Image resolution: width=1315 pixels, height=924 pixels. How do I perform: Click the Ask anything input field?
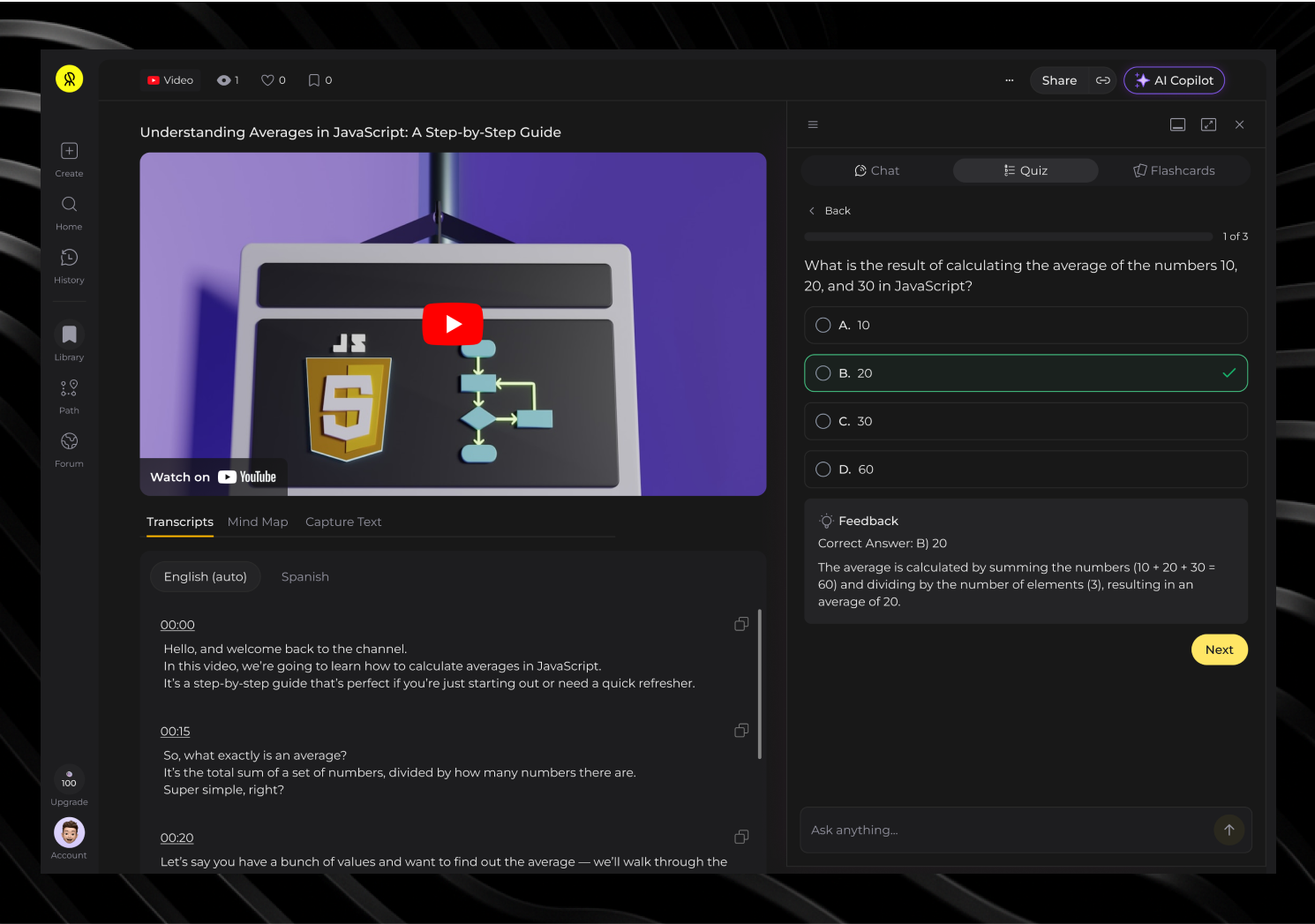pos(1006,830)
